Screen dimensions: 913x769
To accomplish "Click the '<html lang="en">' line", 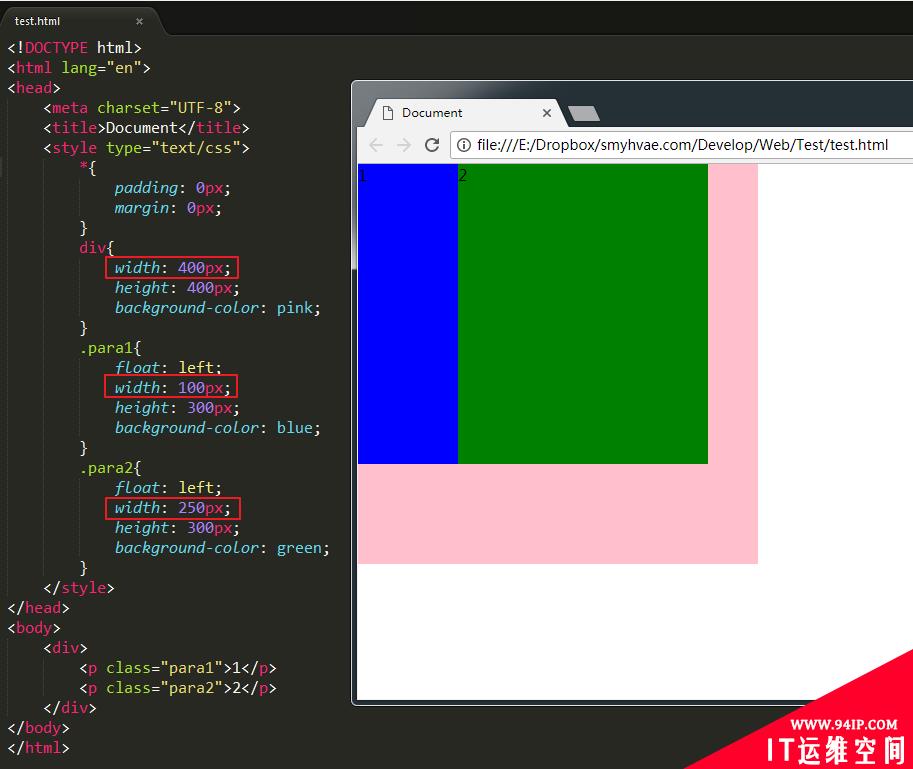I will (79, 68).
